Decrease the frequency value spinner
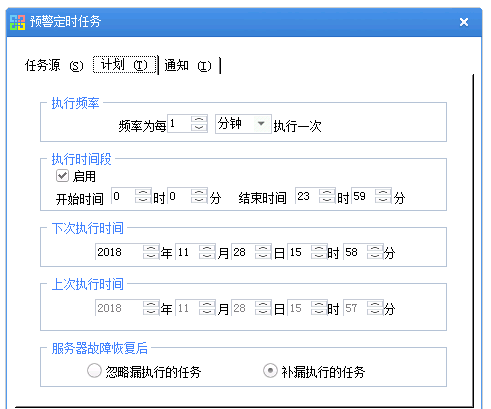This screenshot has width=491, height=409. click(199, 128)
